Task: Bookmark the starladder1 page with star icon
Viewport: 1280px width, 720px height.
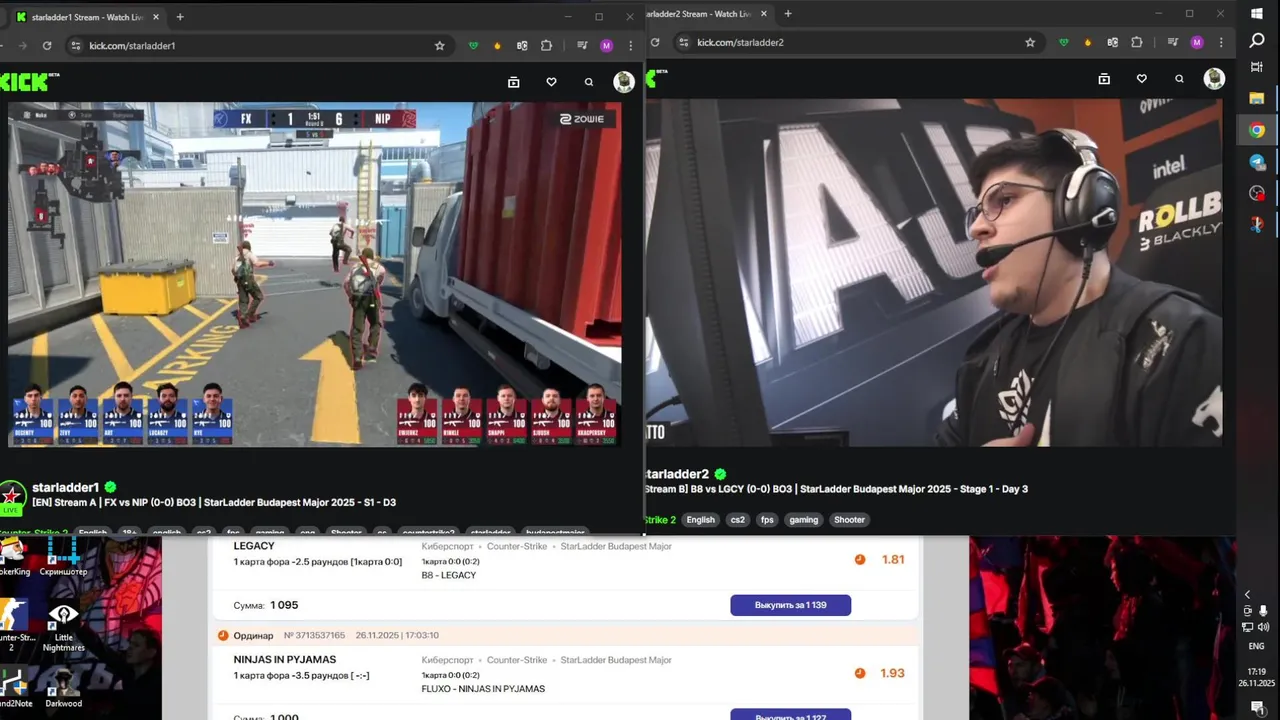Action: [x=439, y=45]
